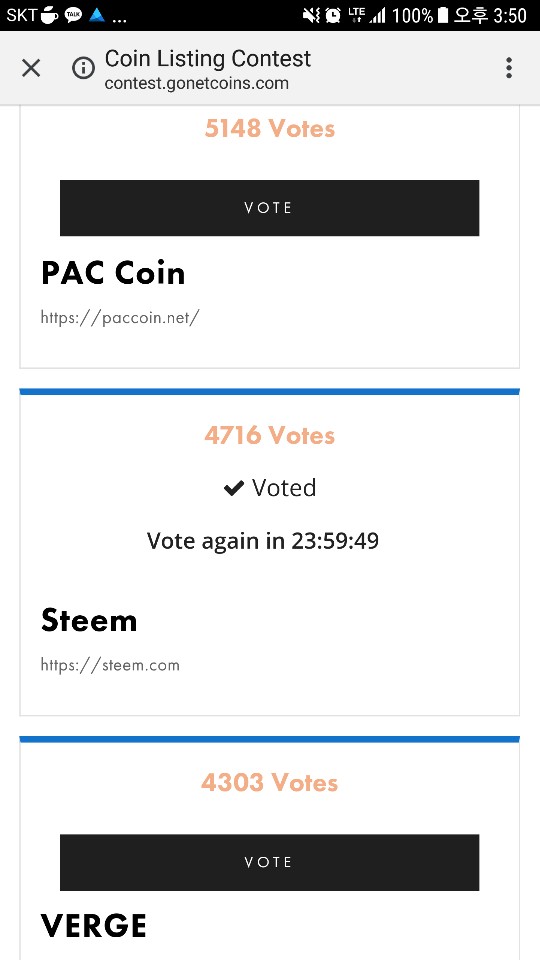Click the Coin Listing Contest page title
The width and height of the screenshot is (540, 960).
[208, 59]
